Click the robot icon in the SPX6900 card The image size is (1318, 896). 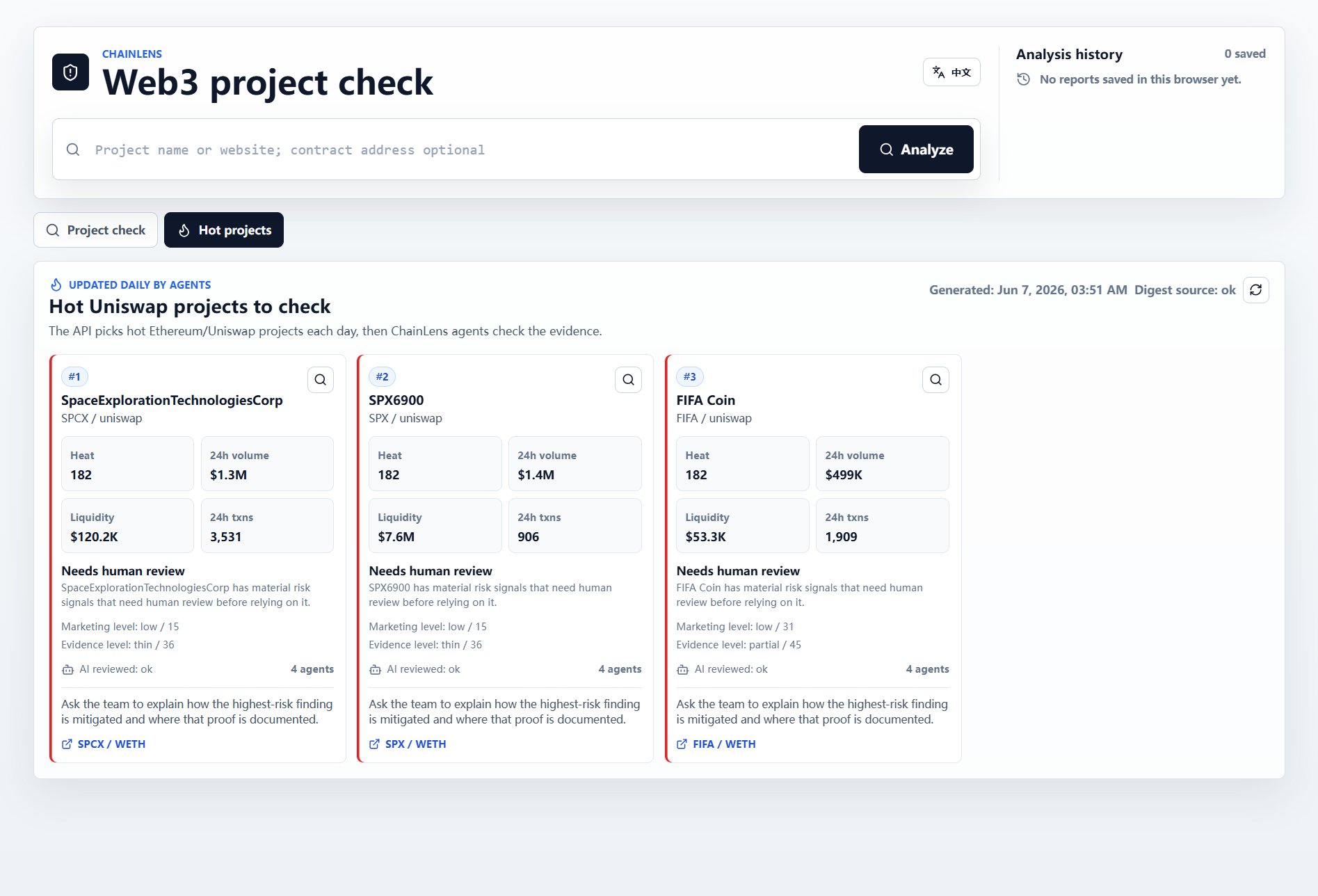click(x=375, y=669)
